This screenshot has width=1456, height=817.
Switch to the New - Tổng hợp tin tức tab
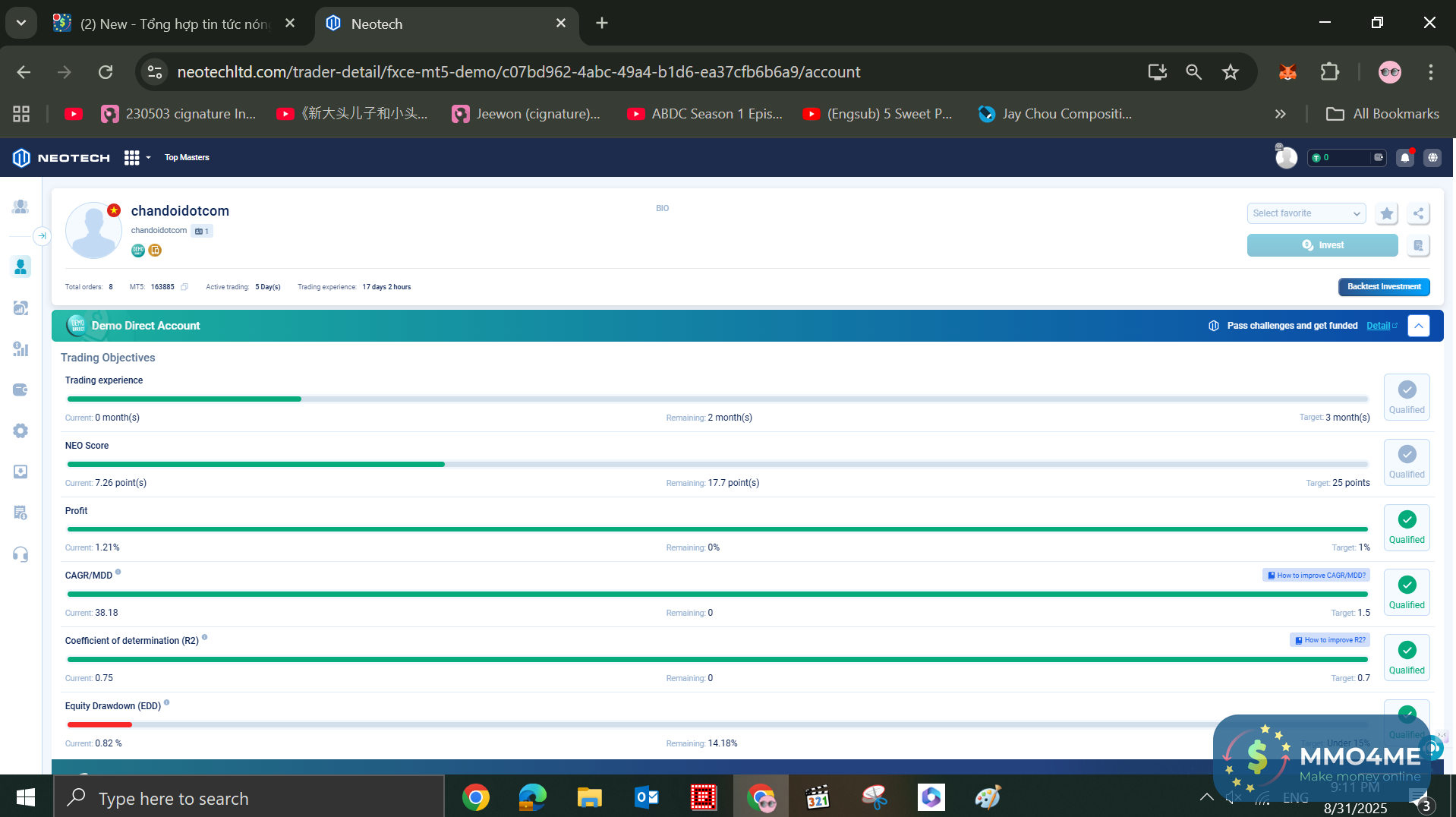click(x=175, y=24)
